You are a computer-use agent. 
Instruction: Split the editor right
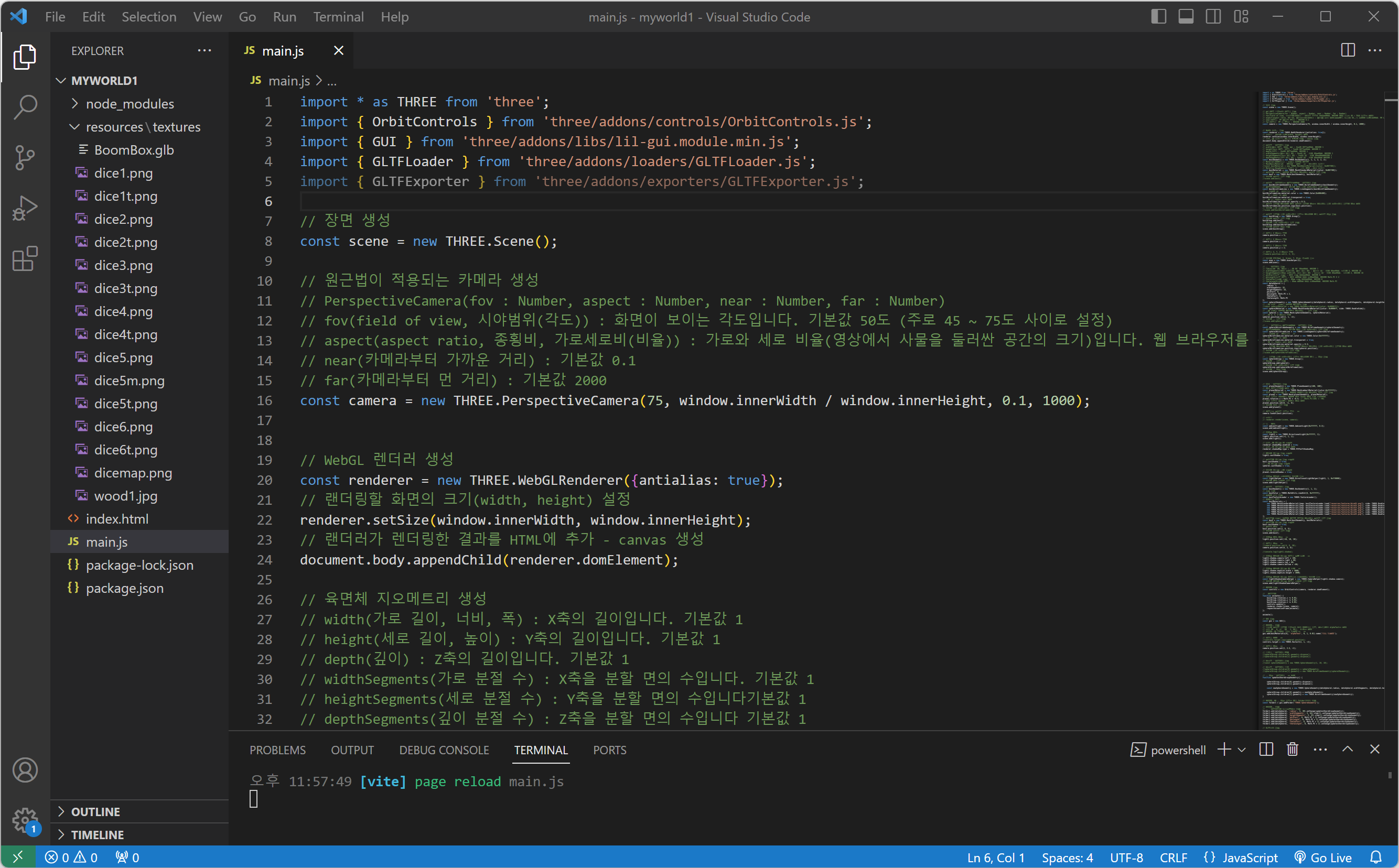point(1347,50)
